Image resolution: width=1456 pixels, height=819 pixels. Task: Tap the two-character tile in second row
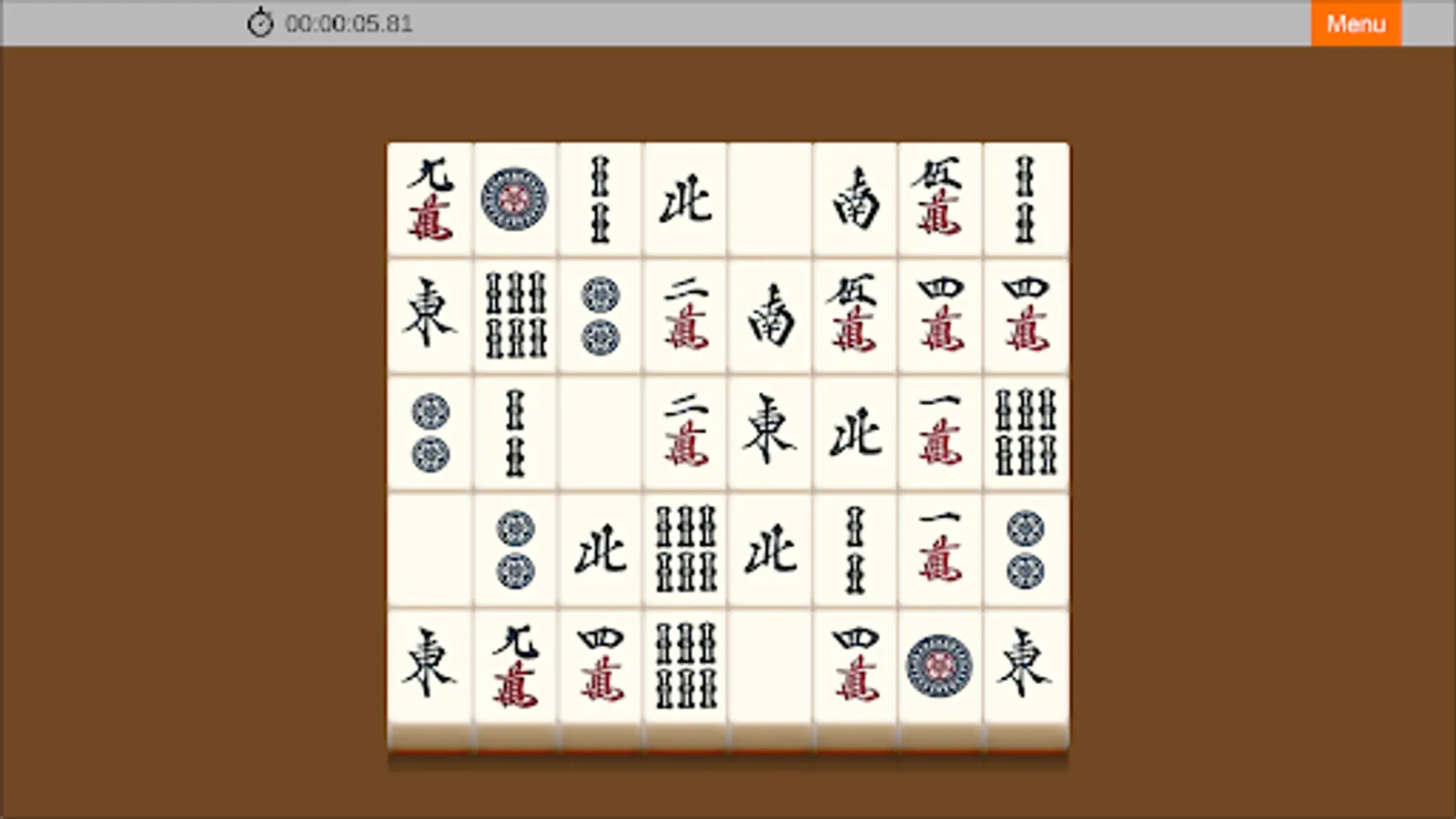tap(685, 316)
